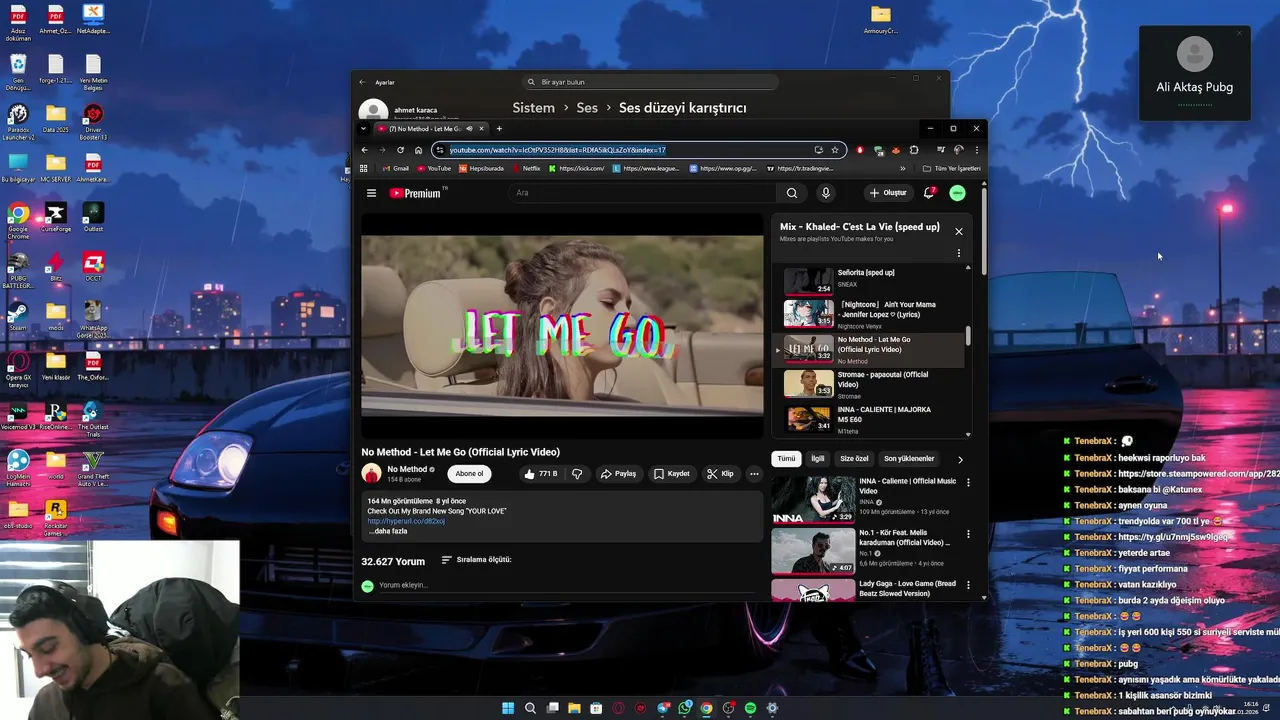This screenshot has height=720, width=1280.
Task: Click YouTube Ara search field
Action: 640,193
